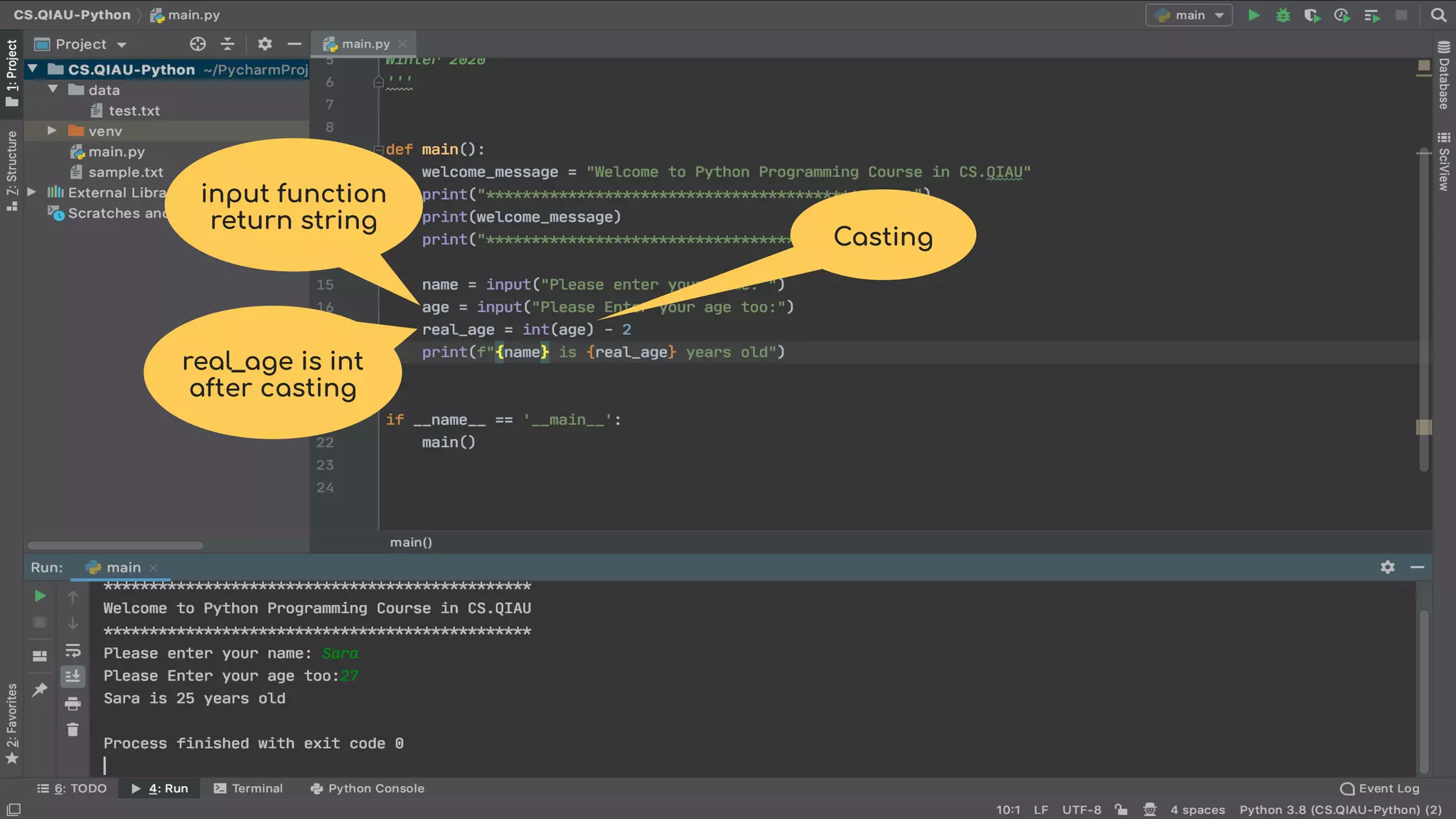
Task: Rerun main using Run panel play icon
Action: tap(41, 596)
